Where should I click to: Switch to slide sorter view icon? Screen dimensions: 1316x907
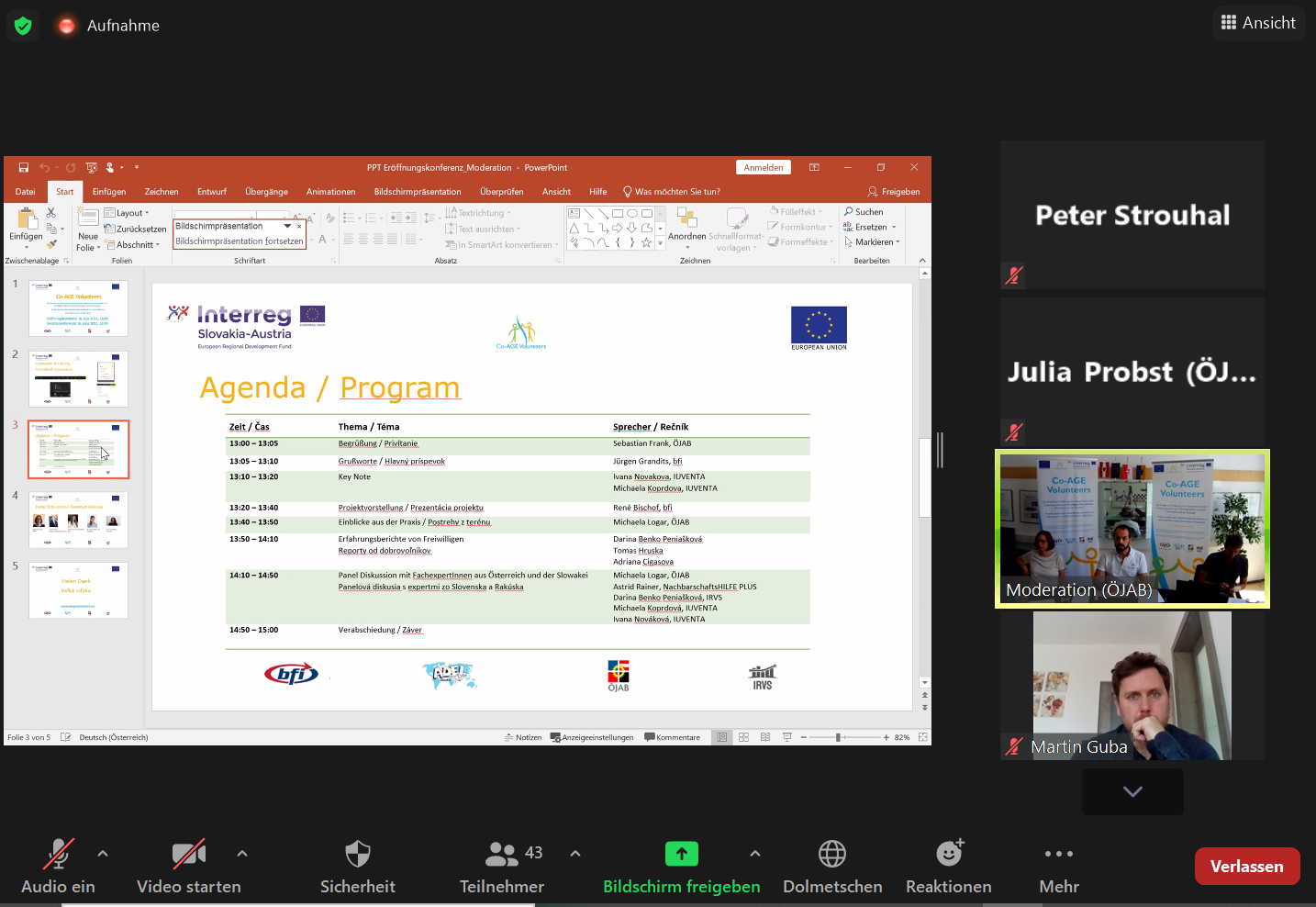[744, 737]
